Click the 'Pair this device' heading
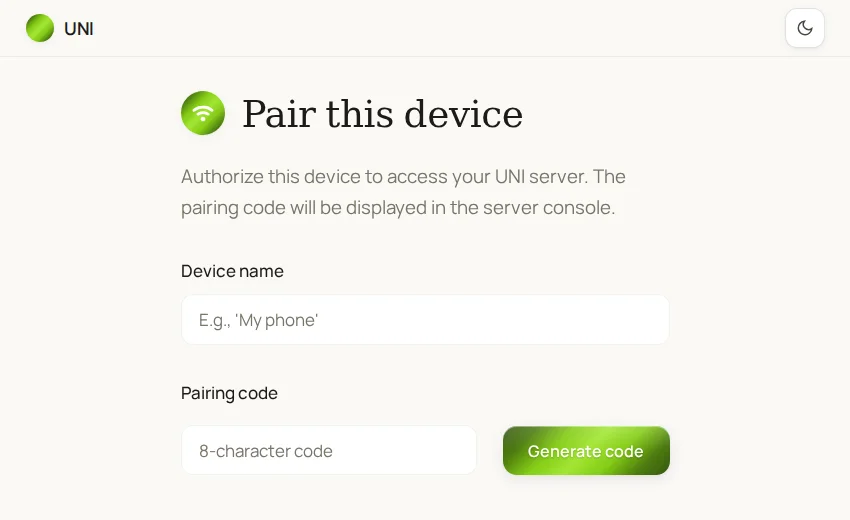This screenshot has height=520, width=850. pos(382,114)
